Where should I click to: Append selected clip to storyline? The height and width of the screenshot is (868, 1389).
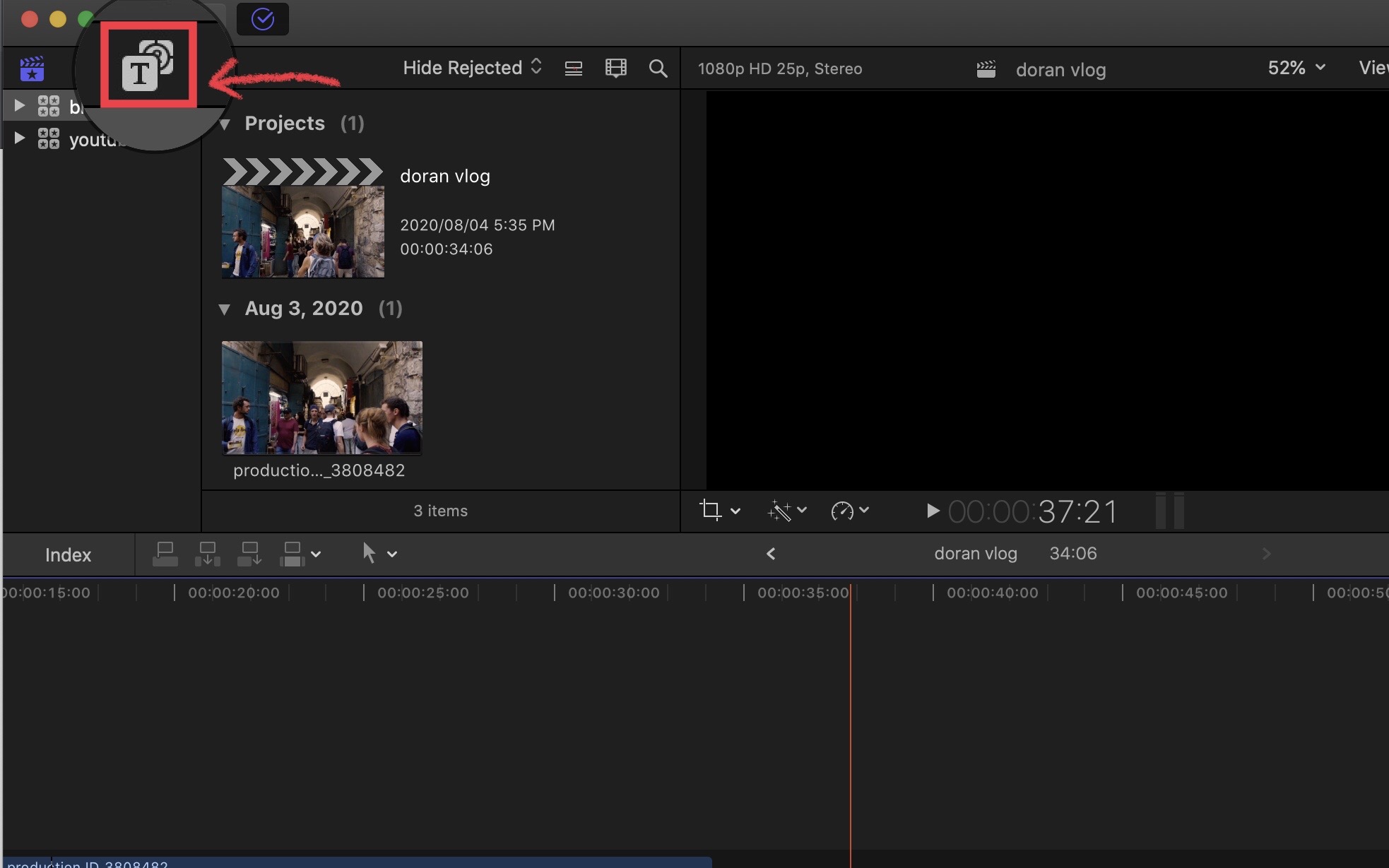point(249,554)
